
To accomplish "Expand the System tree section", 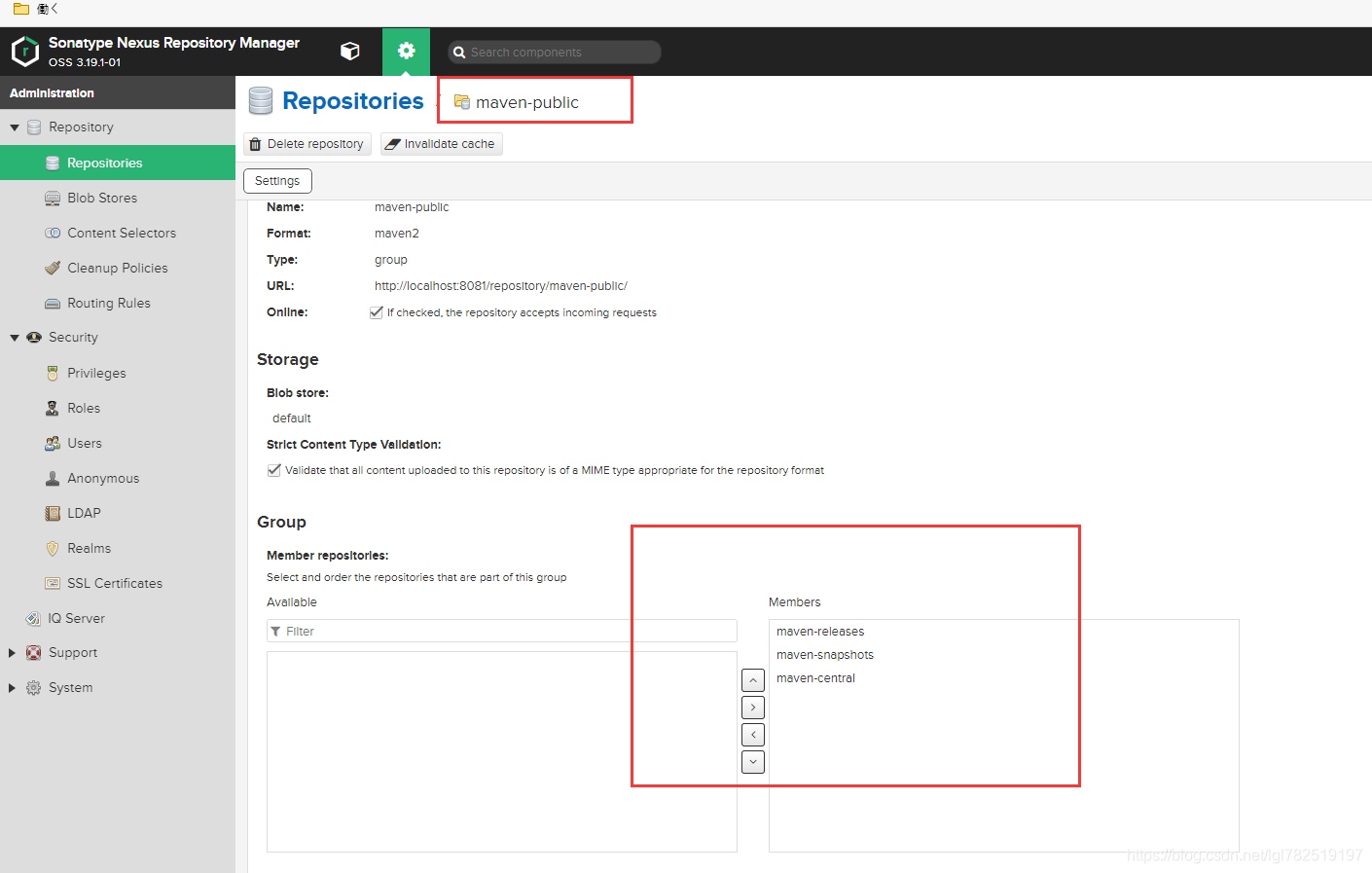I will coord(13,688).
